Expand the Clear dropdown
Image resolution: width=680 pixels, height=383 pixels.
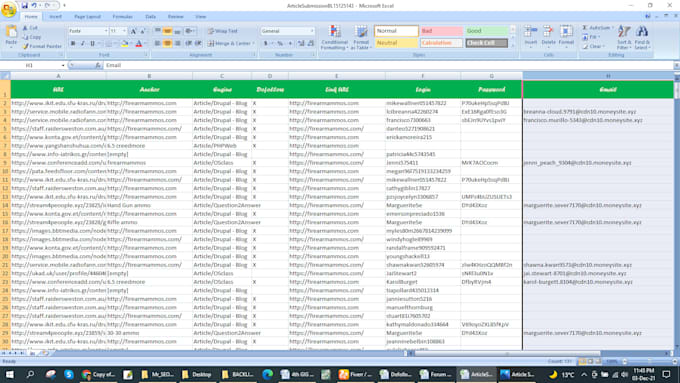604,46
